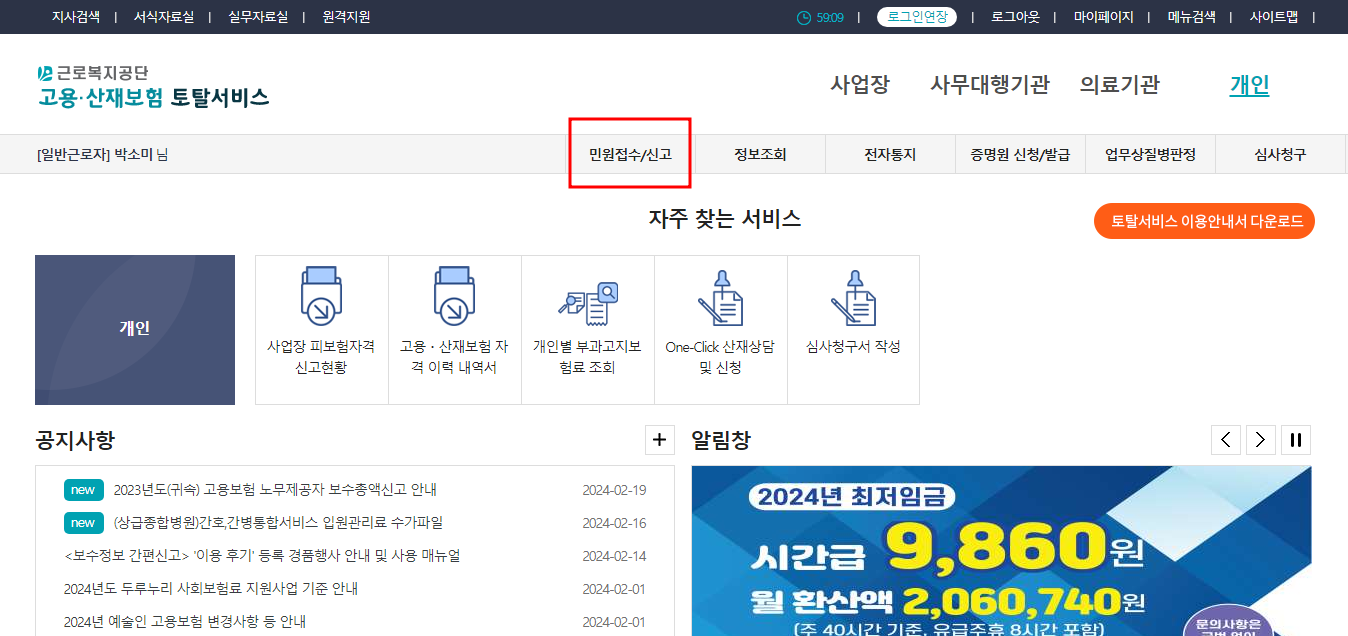Click the session timer clock icon
The width and height of the screenshot is (1348, 636).
(x=804, y=17)
